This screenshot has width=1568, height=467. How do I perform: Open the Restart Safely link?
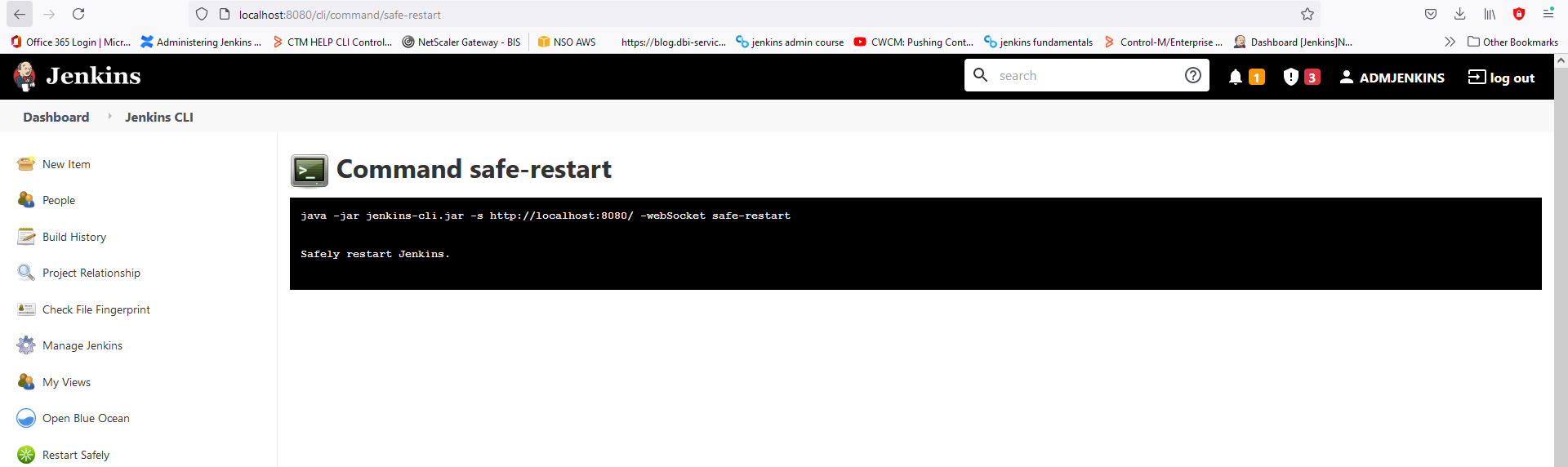pos(76,455)
